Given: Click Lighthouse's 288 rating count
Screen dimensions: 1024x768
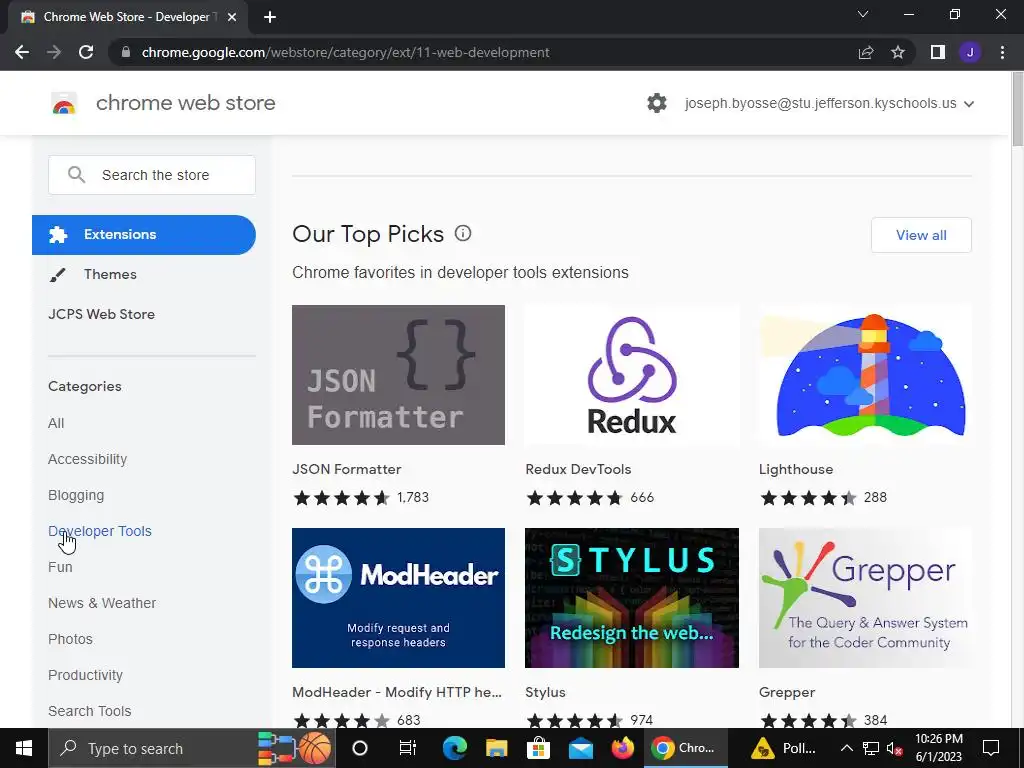Looking at the screenshot, I should click(x=875, y=498).
